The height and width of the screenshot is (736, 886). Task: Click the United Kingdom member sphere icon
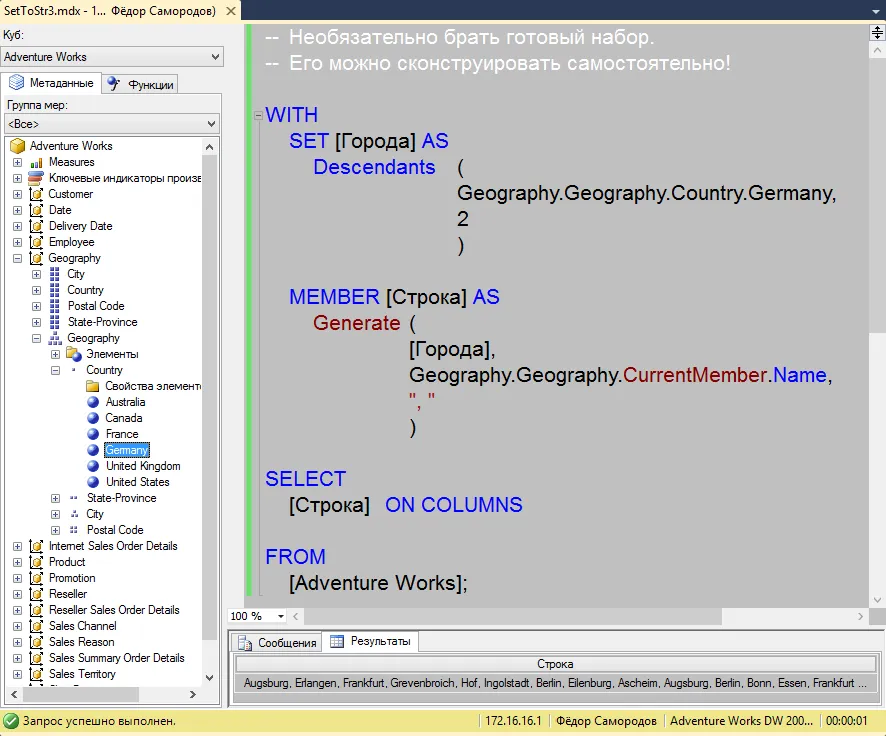pyautogui.click(x=93, y=466)
